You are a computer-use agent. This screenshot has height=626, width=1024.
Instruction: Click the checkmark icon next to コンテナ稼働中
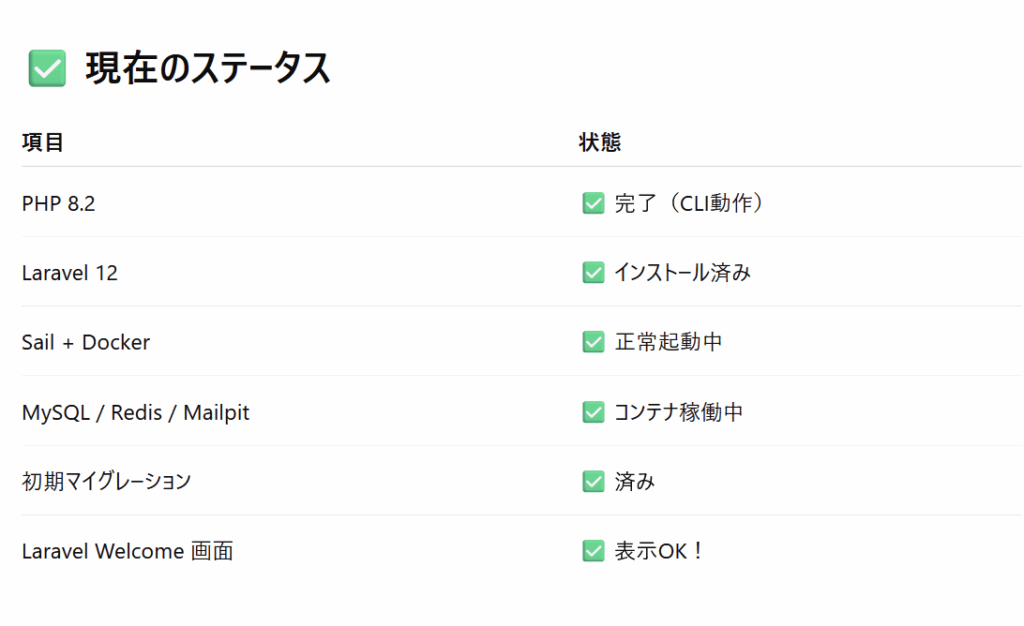pos(593,412)
